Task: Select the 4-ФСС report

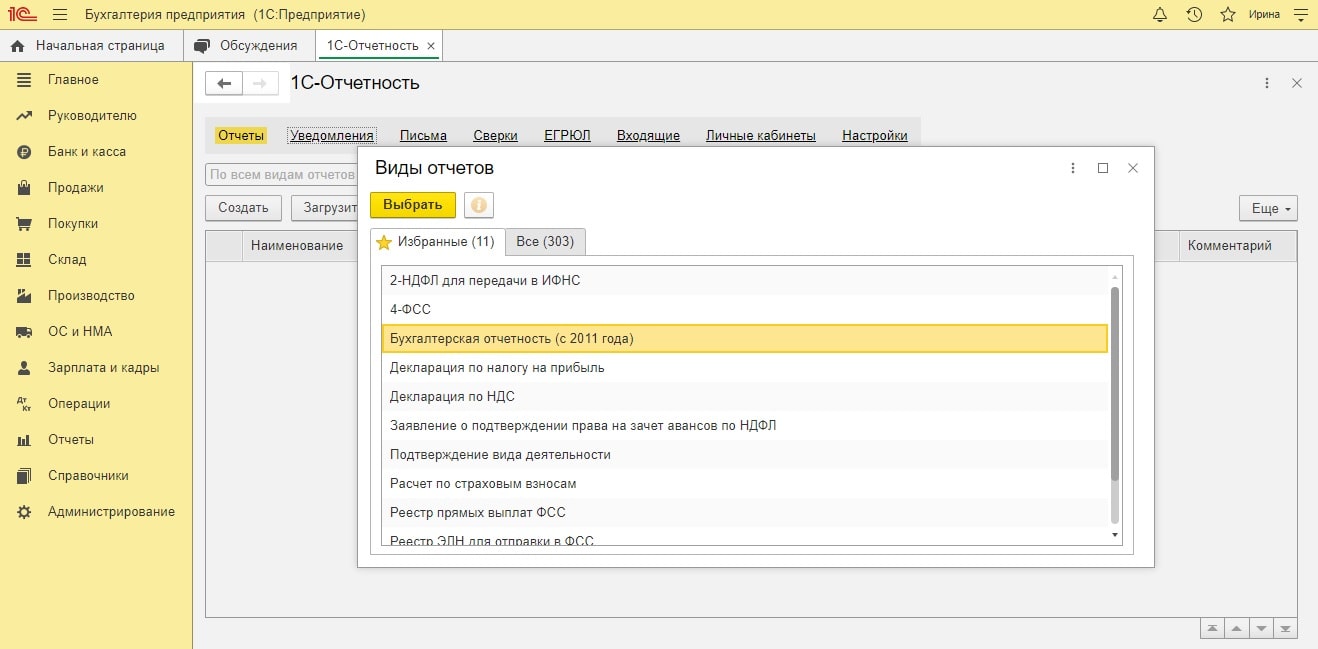Action: point(745,310)
